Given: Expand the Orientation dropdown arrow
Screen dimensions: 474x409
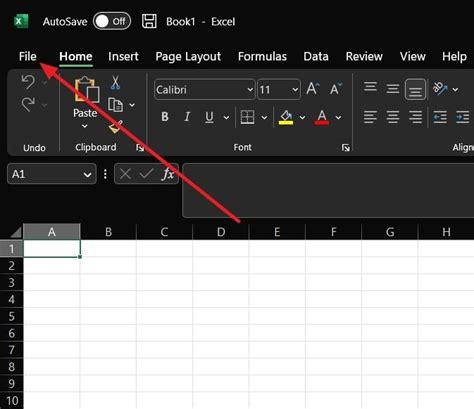Looking at the screenshot, I should 455,89.
